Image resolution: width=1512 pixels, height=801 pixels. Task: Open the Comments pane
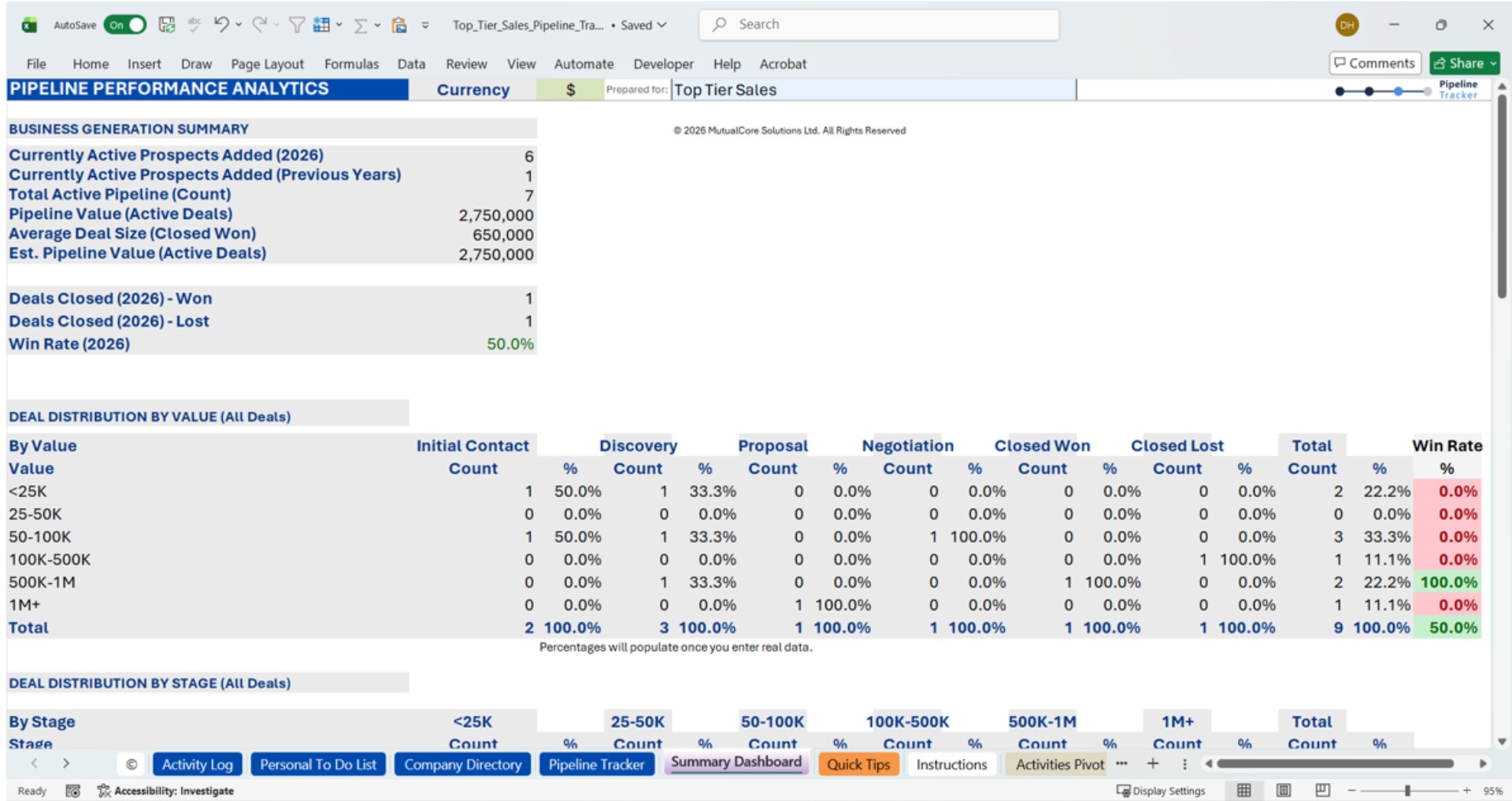pyautogui.click(x=1374, y=63)
